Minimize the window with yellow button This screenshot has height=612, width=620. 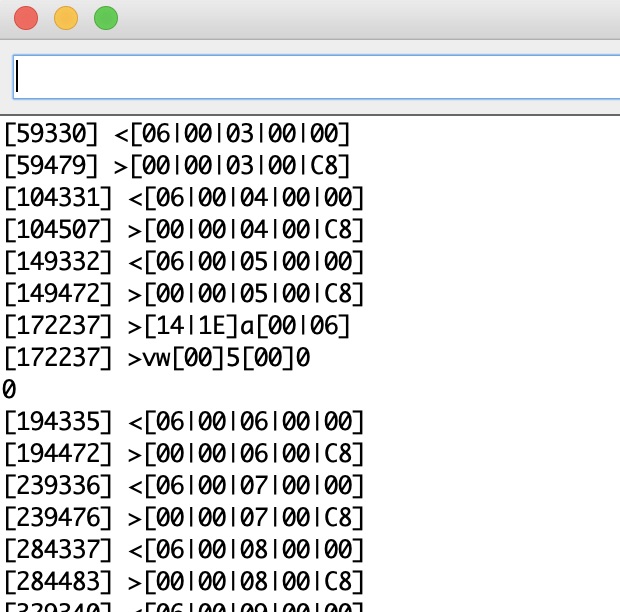(x=66, y=18)
